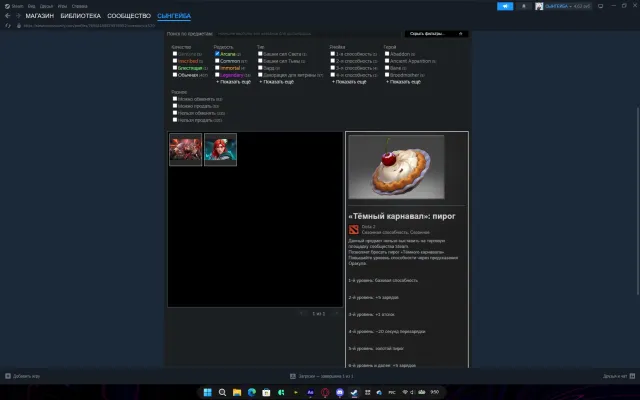Check the 1-я способность slot filter
640x400 pixels.
click(333, 53)
